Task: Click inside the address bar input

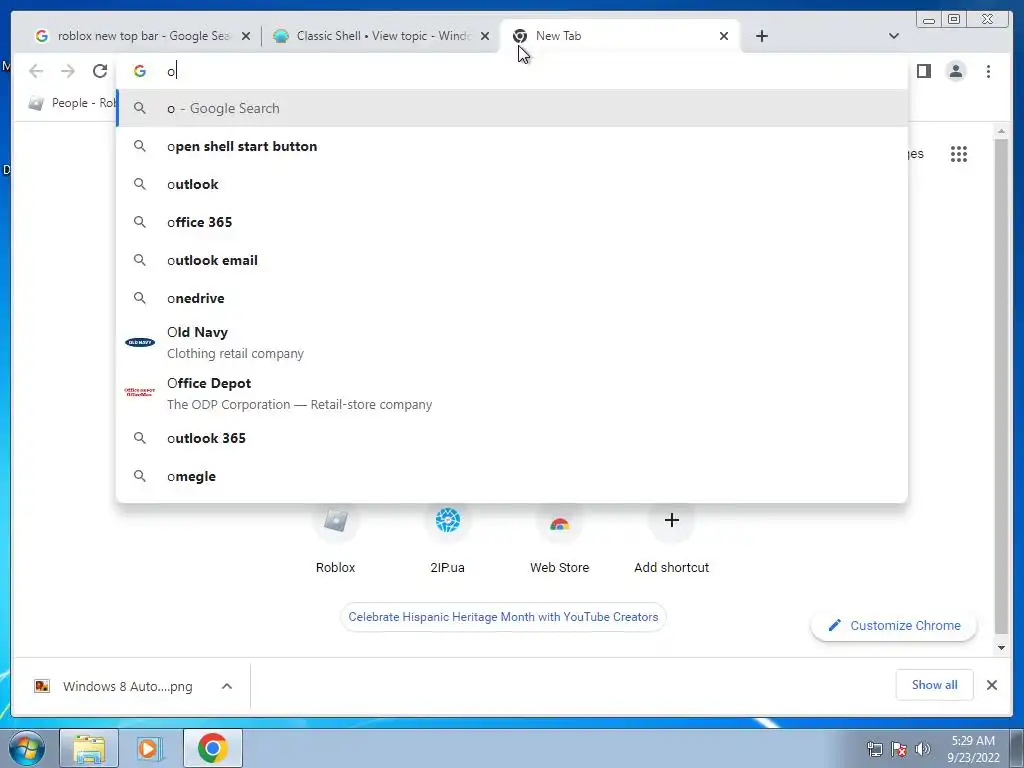Action: [x=511, y=71]
